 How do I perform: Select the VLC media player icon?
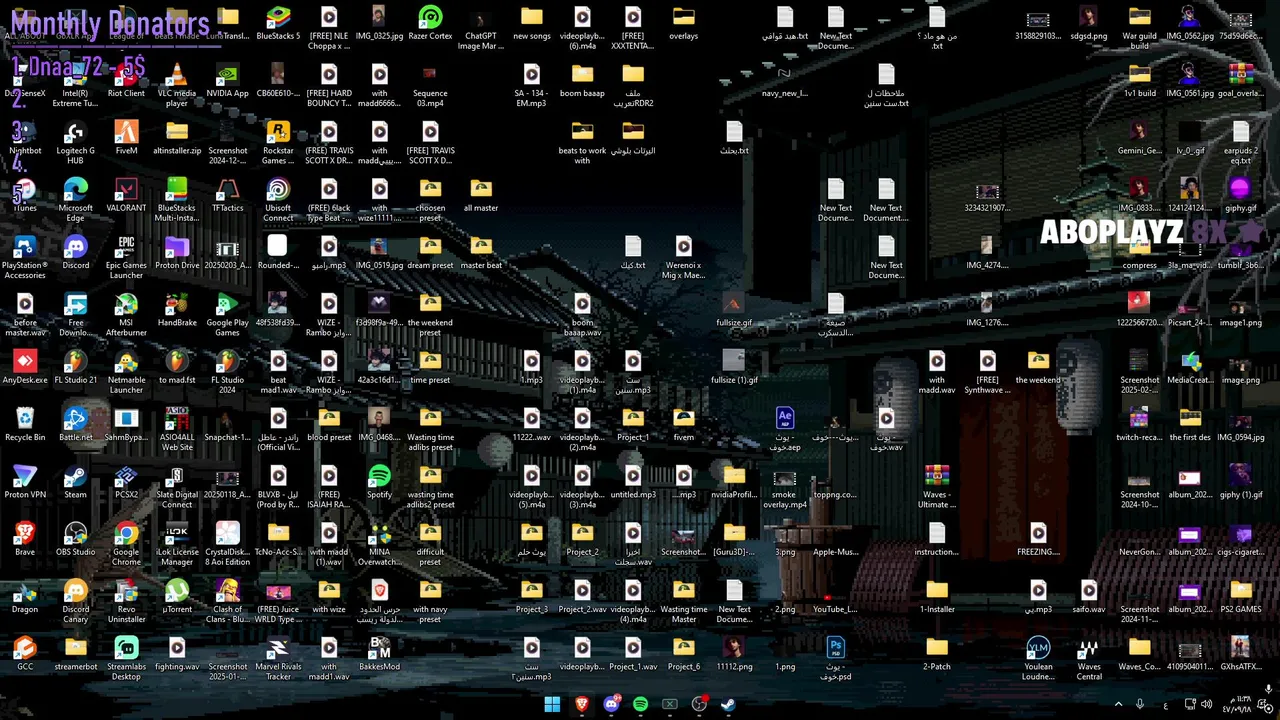(177, 86)
